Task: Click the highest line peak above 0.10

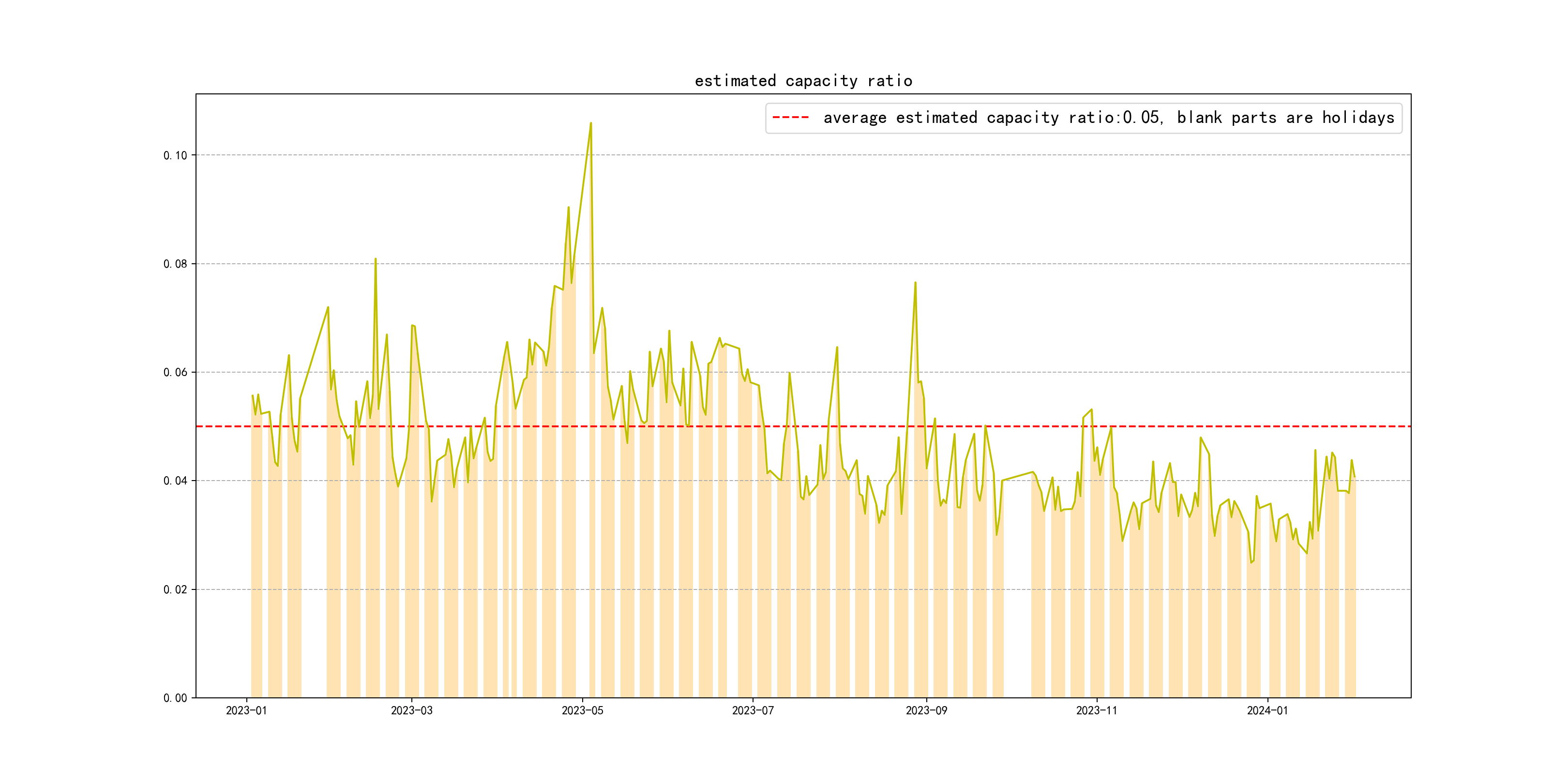Action: [x=590, y=123]
